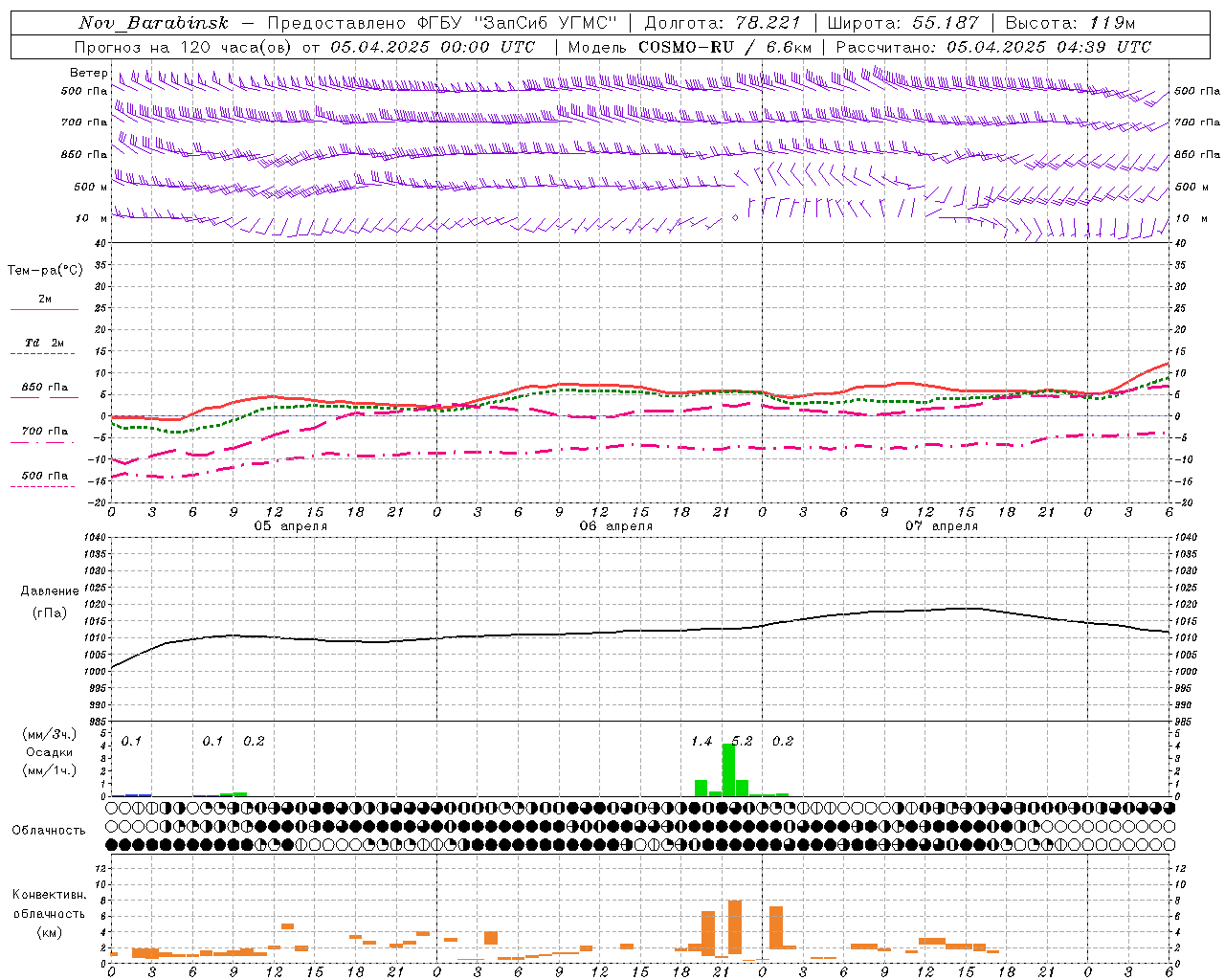The image size is (1225, 980).
Task: Click the '2м' temperature legend label
Action: coord(45,300)
